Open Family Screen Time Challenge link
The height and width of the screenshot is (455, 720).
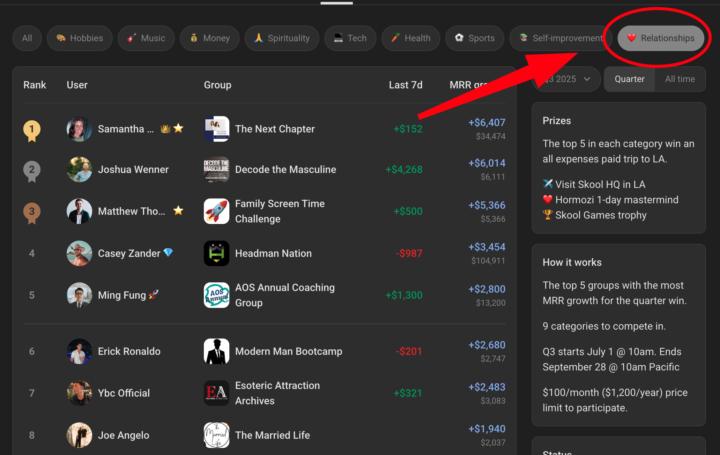[x=280, y=211]
